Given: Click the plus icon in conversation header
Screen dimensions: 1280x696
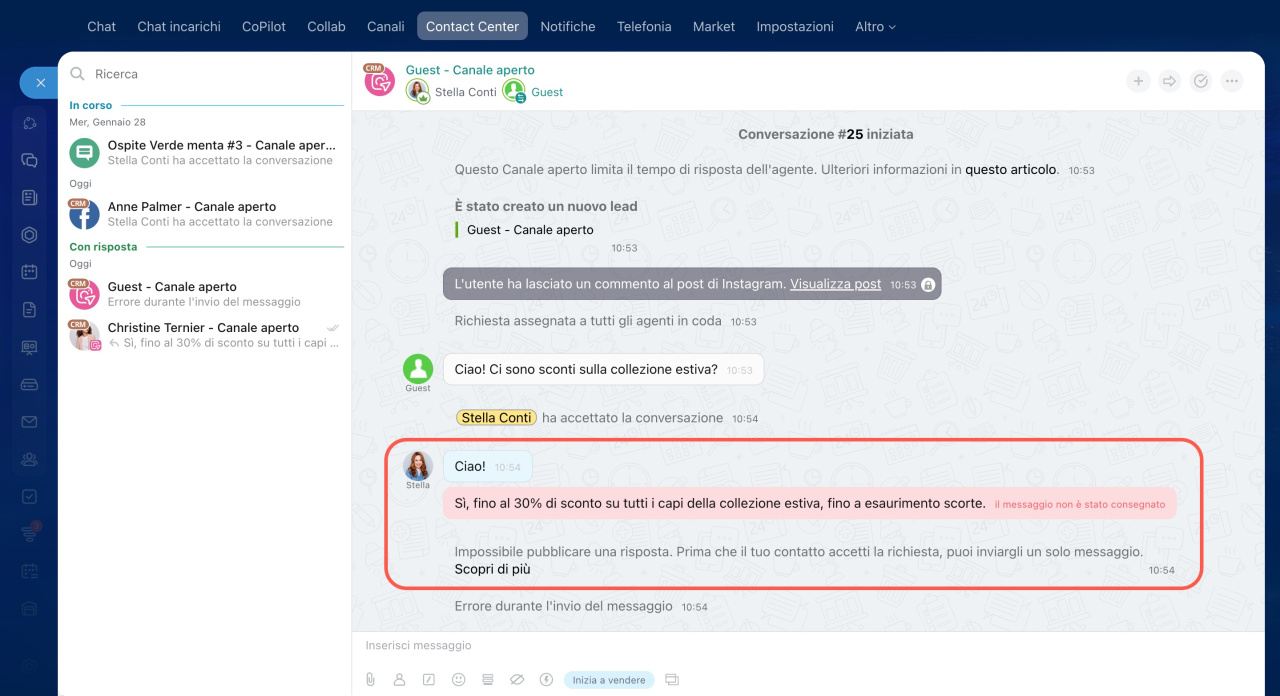Looking at the screenshot, I should (1138, 81).
